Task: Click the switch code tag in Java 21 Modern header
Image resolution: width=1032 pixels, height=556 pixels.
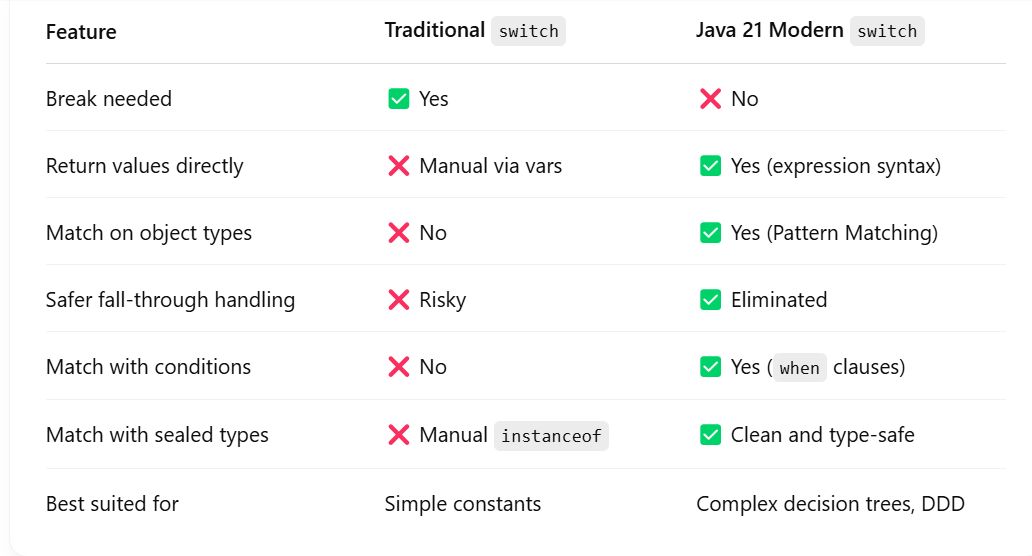Action: (x=887, y=31)
